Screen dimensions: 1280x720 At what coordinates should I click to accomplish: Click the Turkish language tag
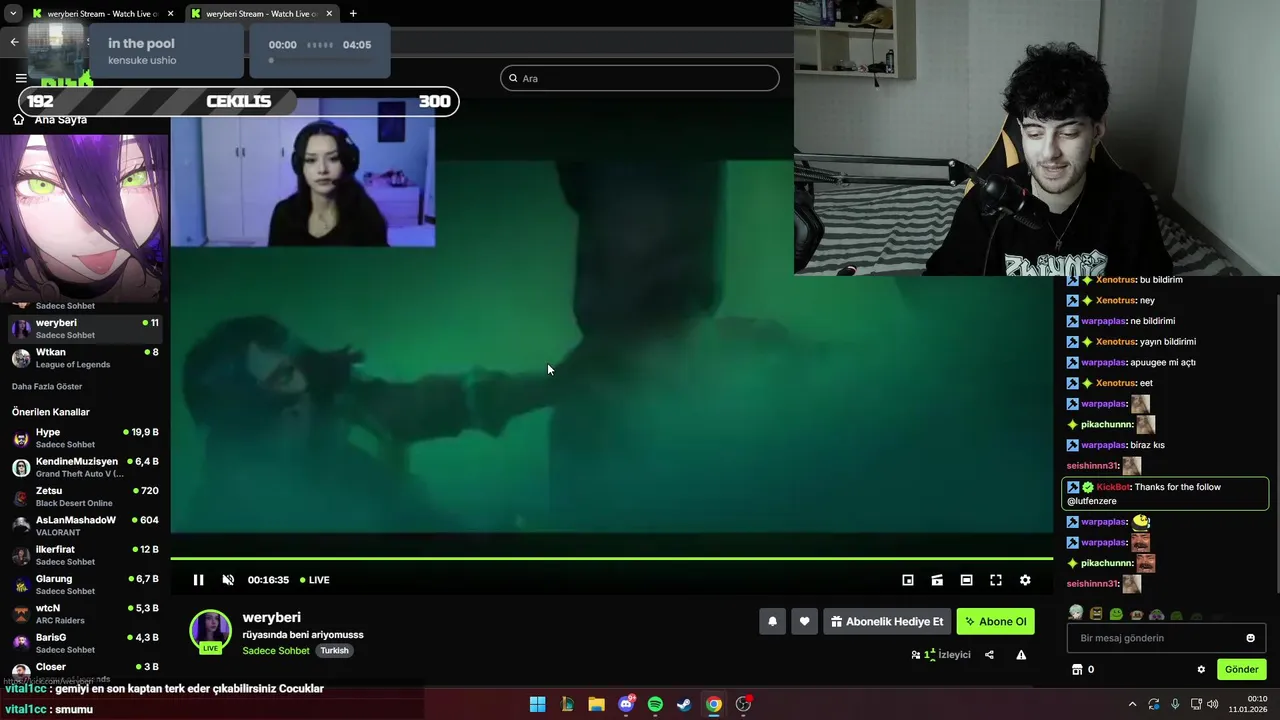tap(334, 651)
